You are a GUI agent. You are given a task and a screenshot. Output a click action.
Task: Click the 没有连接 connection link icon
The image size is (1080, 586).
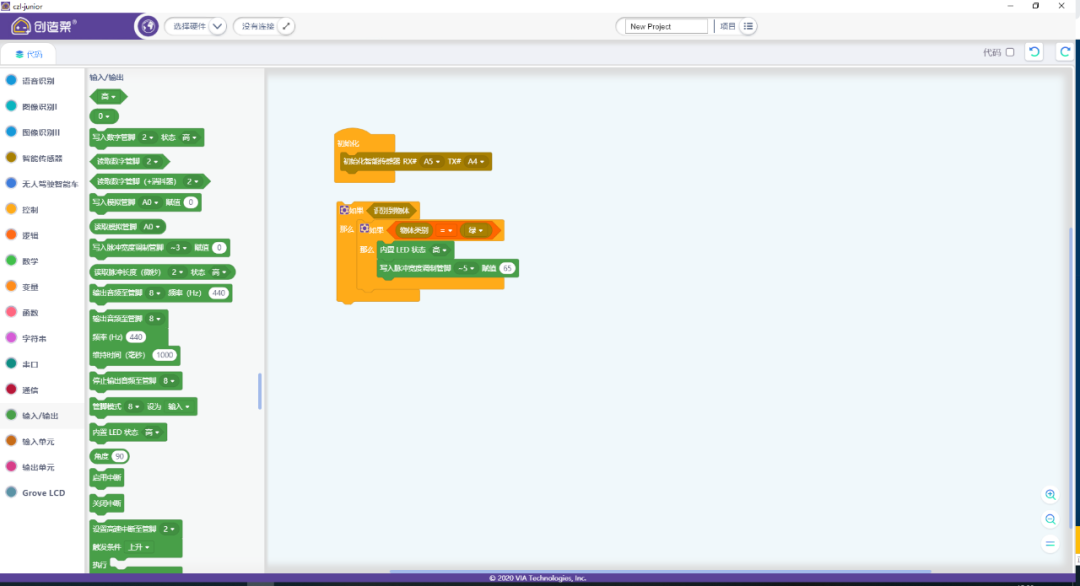click(286, 26)
